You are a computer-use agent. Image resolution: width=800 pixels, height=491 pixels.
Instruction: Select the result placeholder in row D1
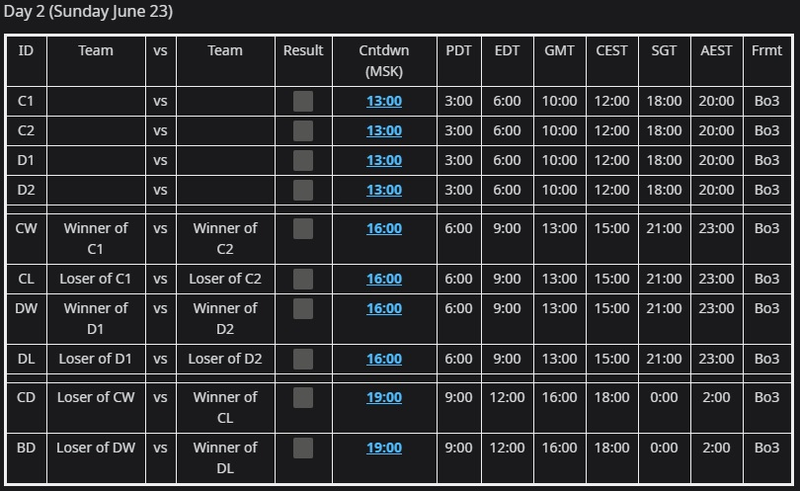(303, 160)
